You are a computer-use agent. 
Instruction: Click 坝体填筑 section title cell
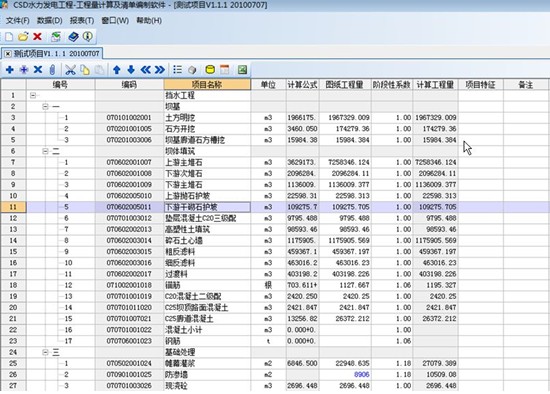pyautogui.click(x=207, y=151)
